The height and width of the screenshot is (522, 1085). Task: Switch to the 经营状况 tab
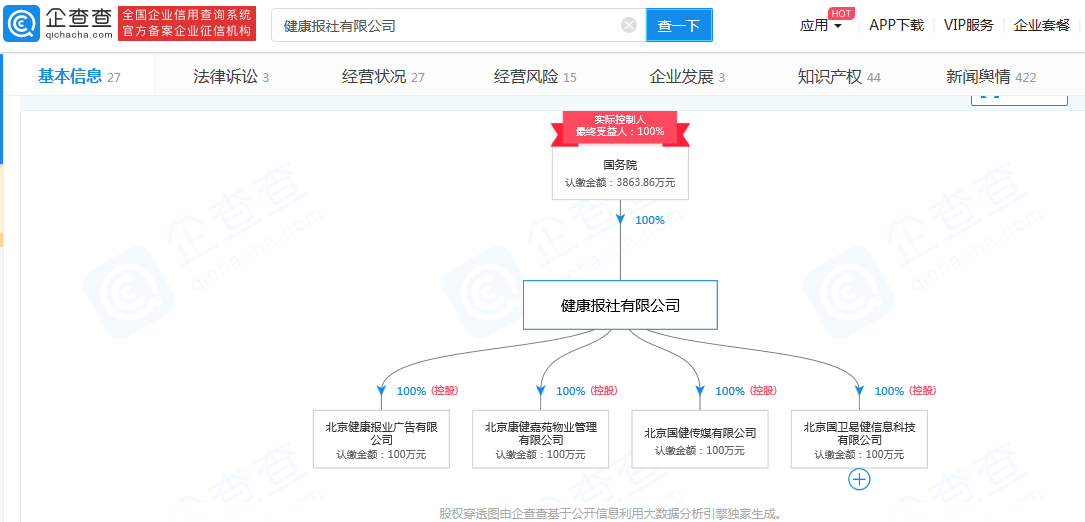pos(383,77)
